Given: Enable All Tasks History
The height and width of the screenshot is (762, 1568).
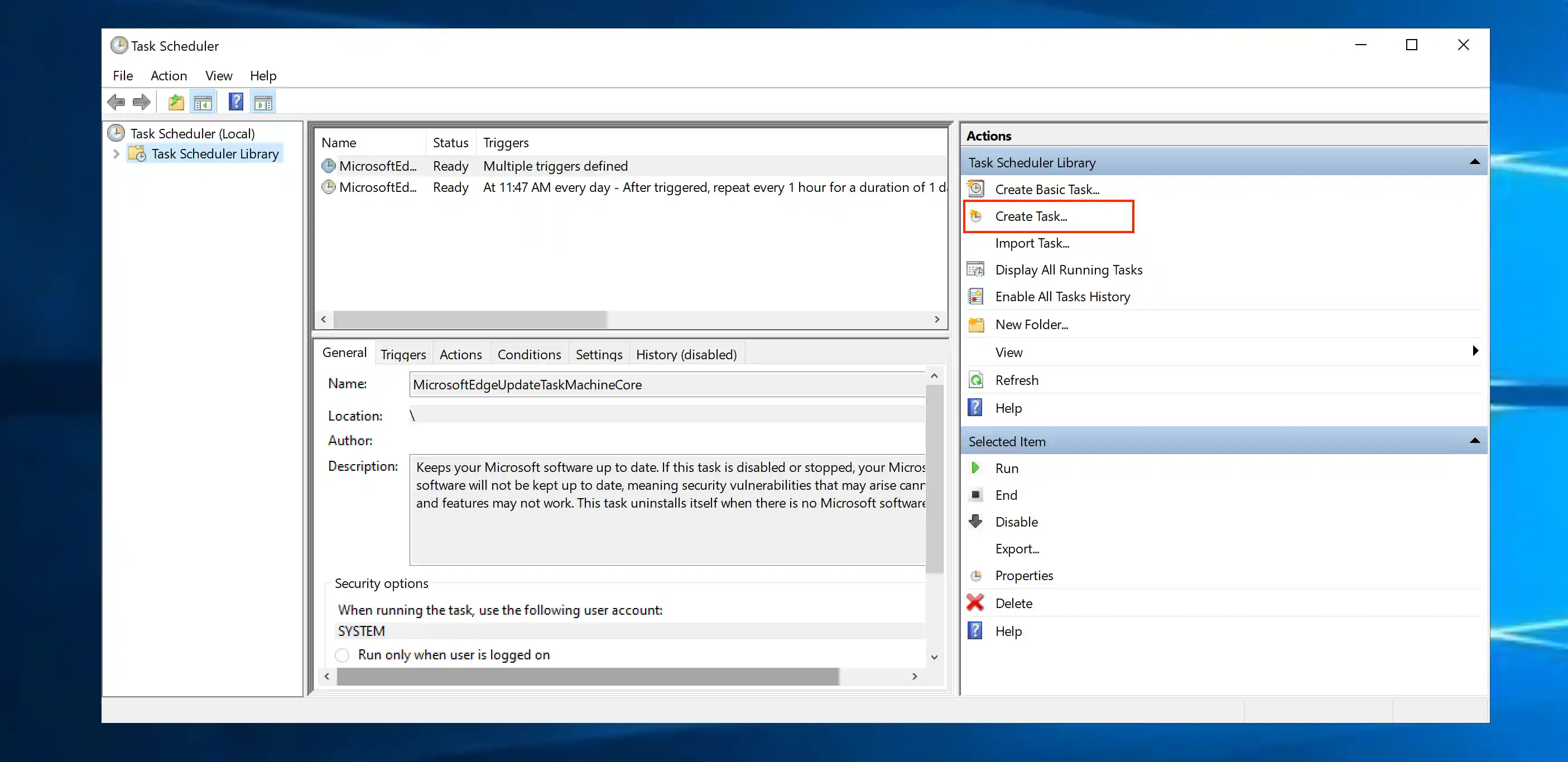Looking at the screenshot, I should point(1064,296).
